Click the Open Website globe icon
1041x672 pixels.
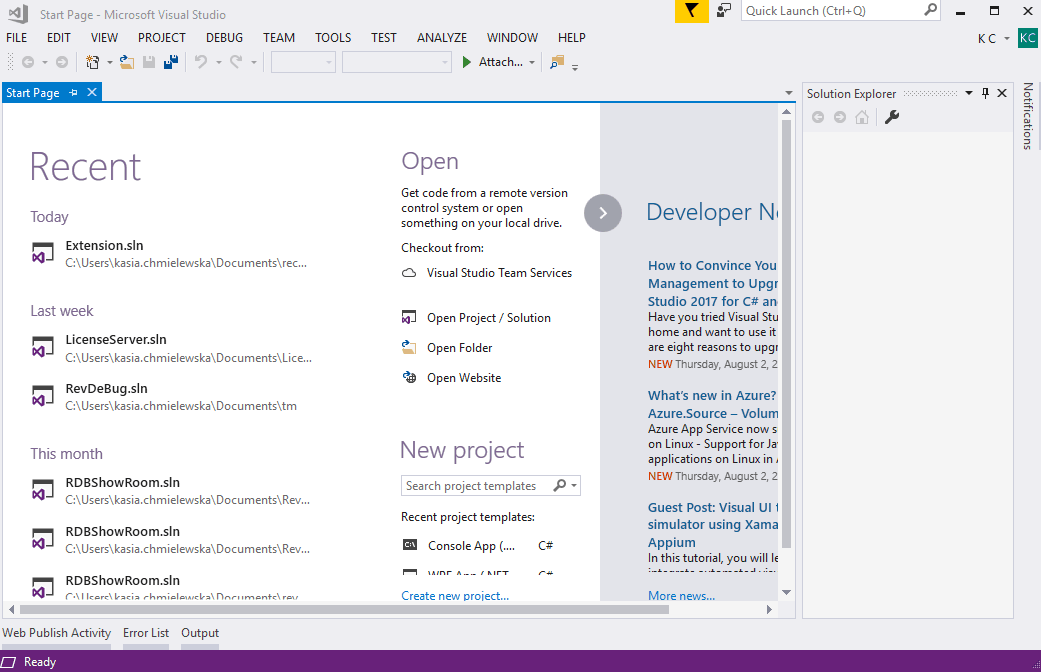pos(410,377)
